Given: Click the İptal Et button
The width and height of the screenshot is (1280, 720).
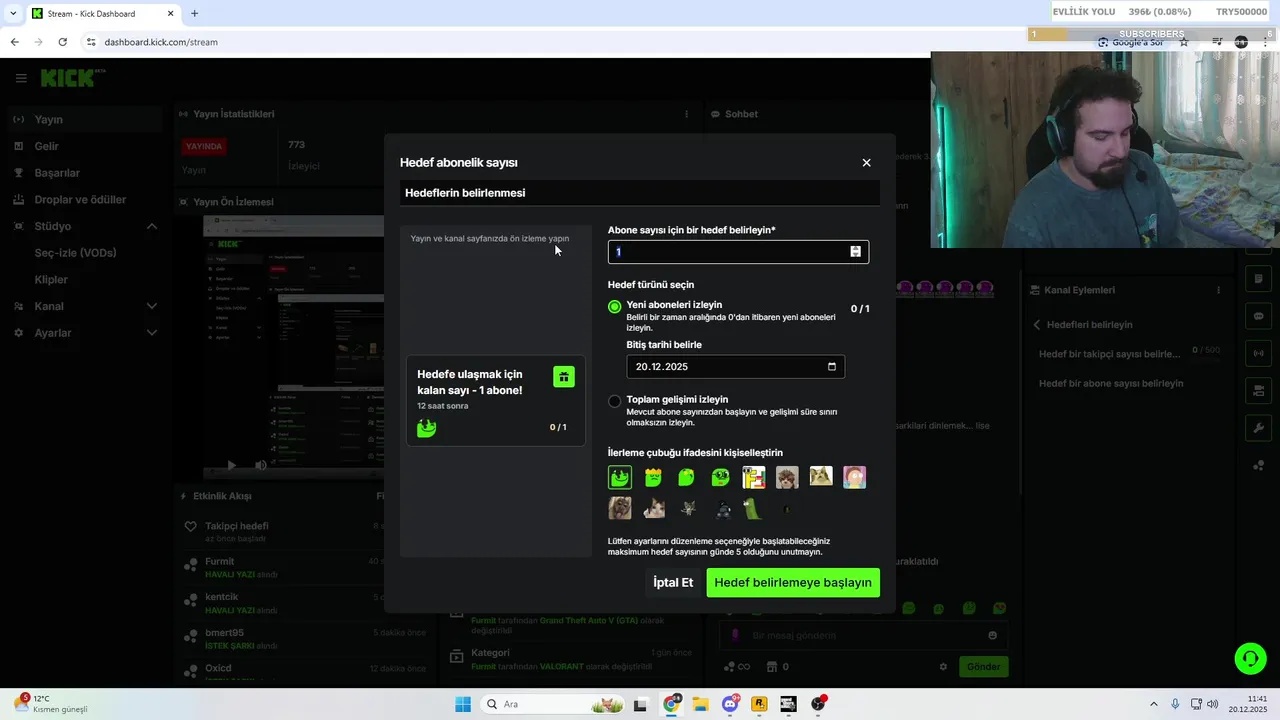Looking at the screenshot, I should [x=673, y=582].
